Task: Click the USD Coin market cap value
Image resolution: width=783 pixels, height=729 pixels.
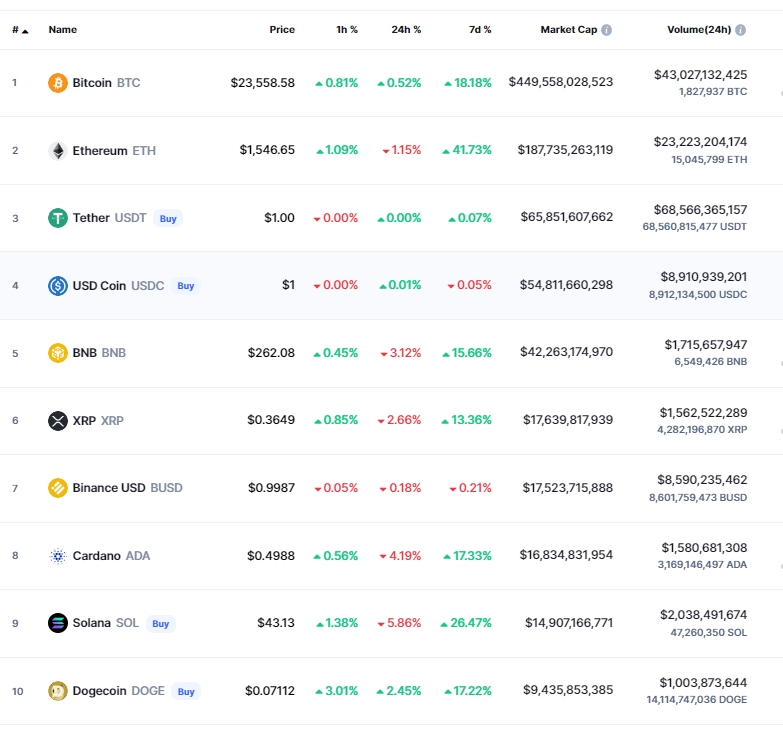Action: (x=566, y=285)
